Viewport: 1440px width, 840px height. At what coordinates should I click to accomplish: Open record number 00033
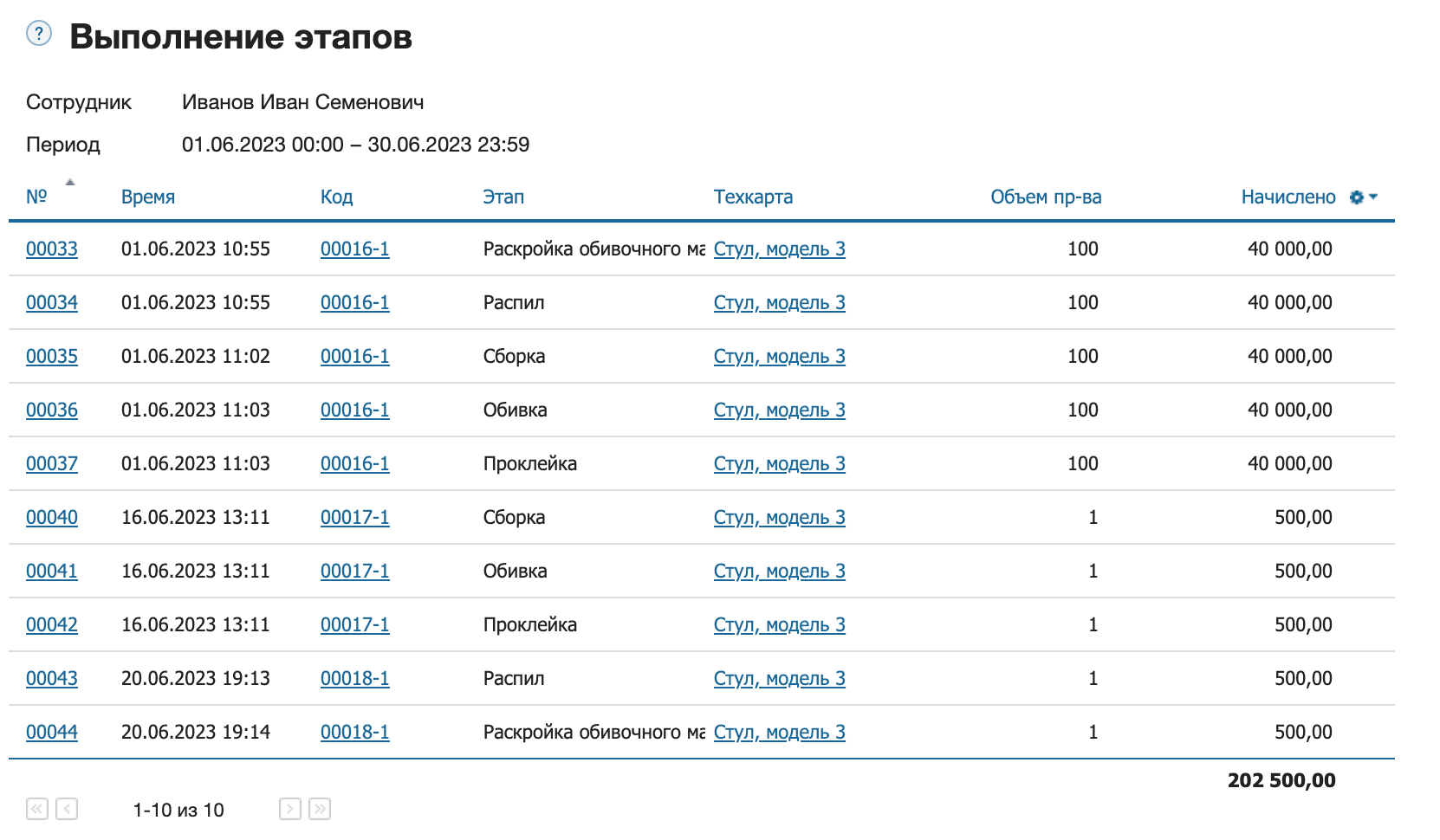click(x=52, y=249)
